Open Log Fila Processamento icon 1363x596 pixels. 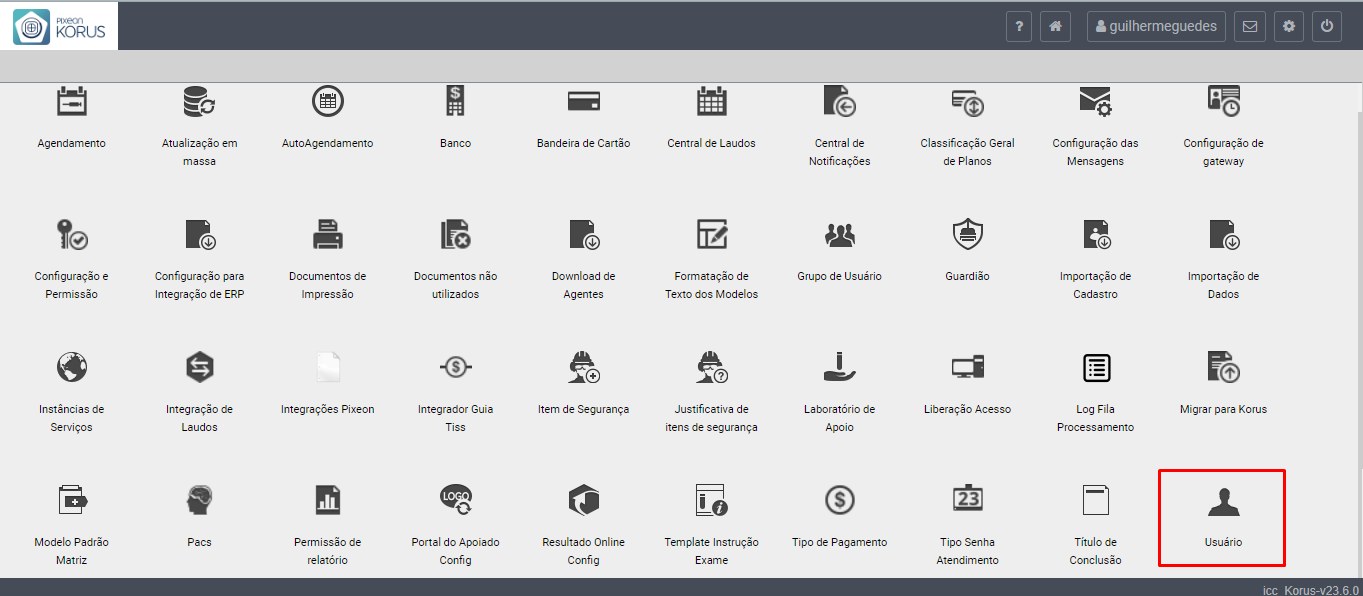(1095, 367)
